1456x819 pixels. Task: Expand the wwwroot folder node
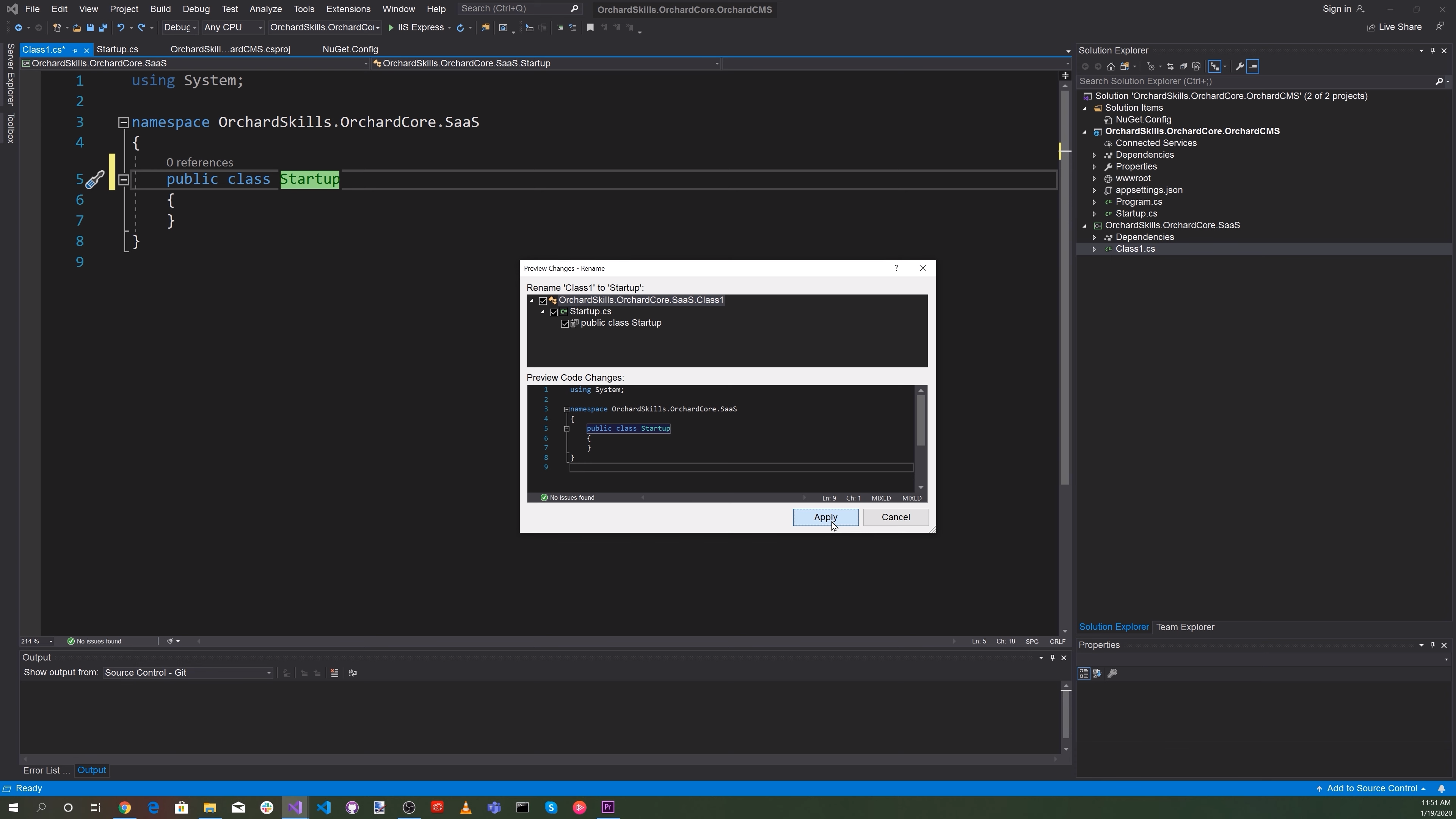(1094, 179)
